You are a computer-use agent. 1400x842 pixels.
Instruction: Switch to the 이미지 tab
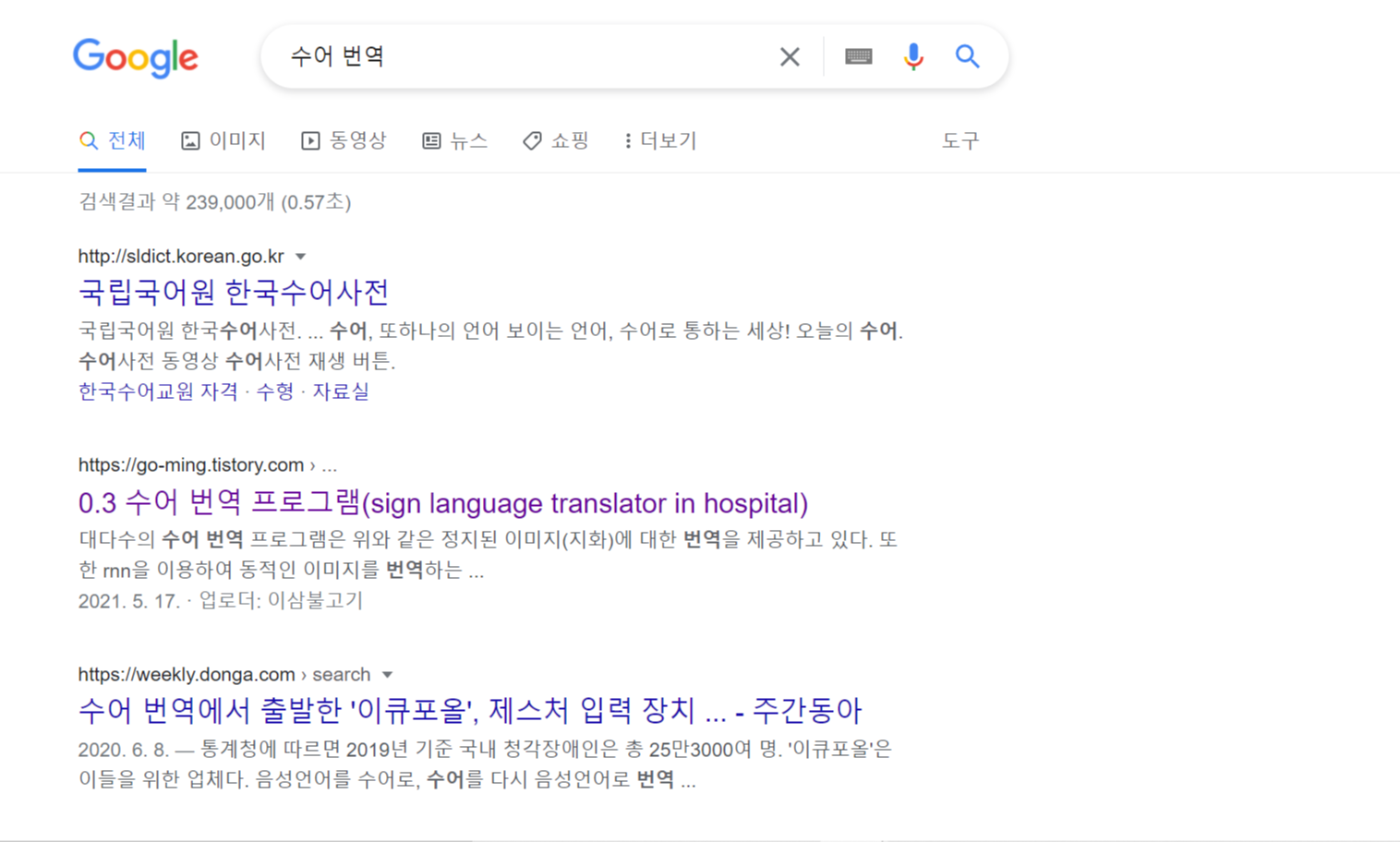click(x=223, y=140)
